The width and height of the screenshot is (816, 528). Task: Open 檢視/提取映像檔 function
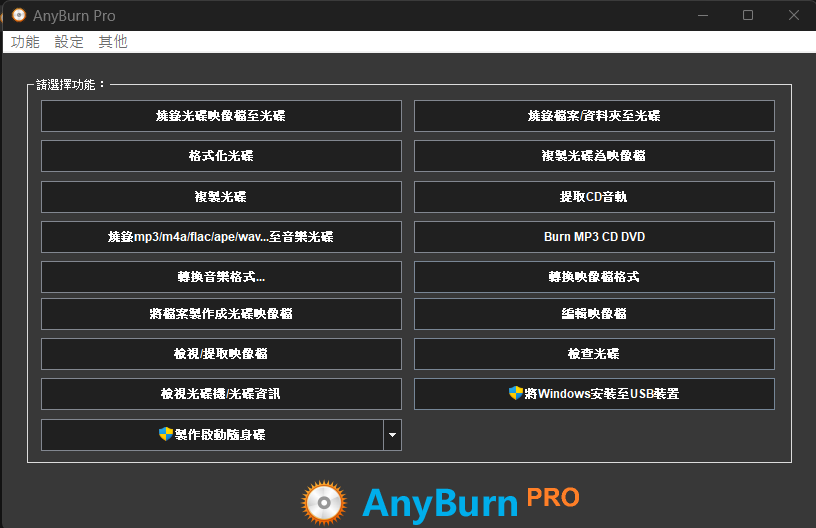coord(221,354)
